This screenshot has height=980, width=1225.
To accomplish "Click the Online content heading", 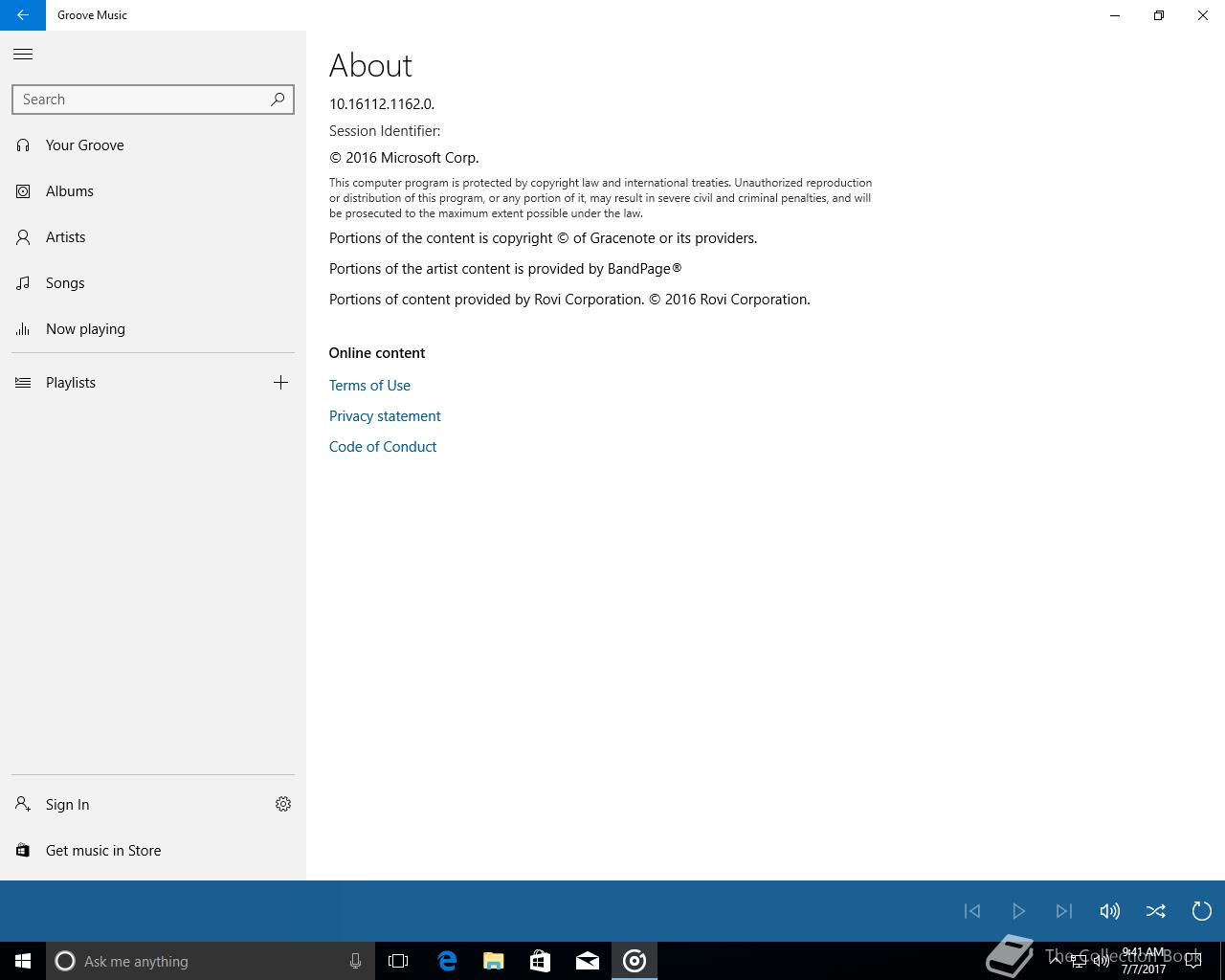I will pos(377,353).
